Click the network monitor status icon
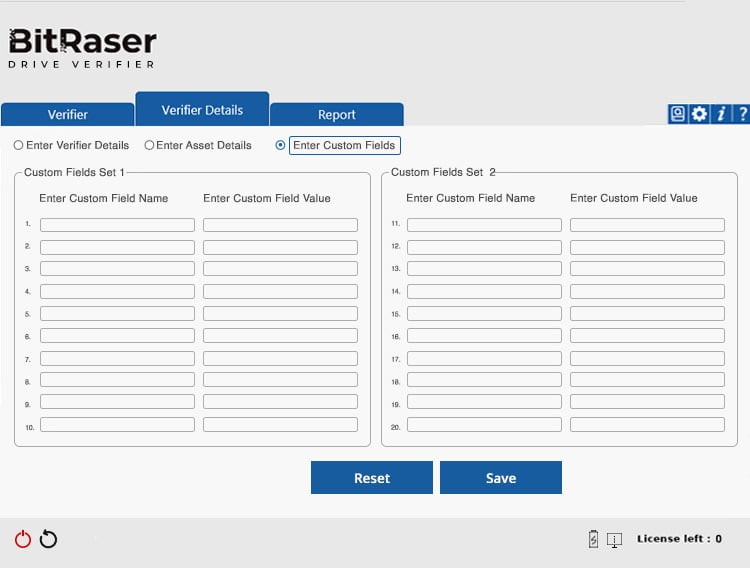Screen dimensions: 750x568 (614, 540)
